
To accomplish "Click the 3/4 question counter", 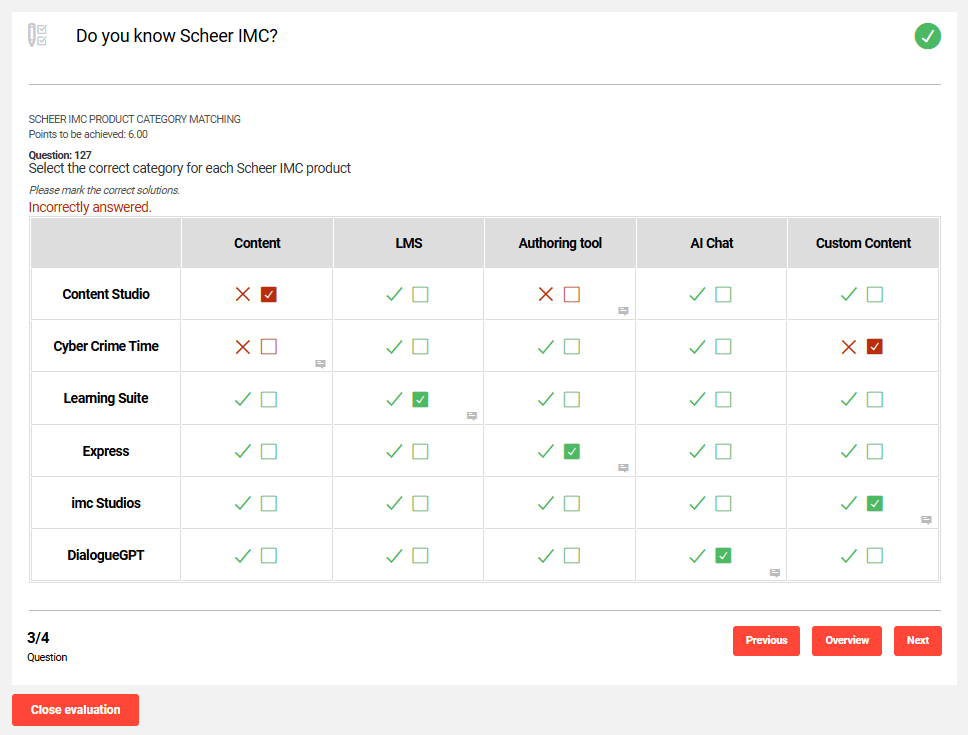I will point(38,637).
